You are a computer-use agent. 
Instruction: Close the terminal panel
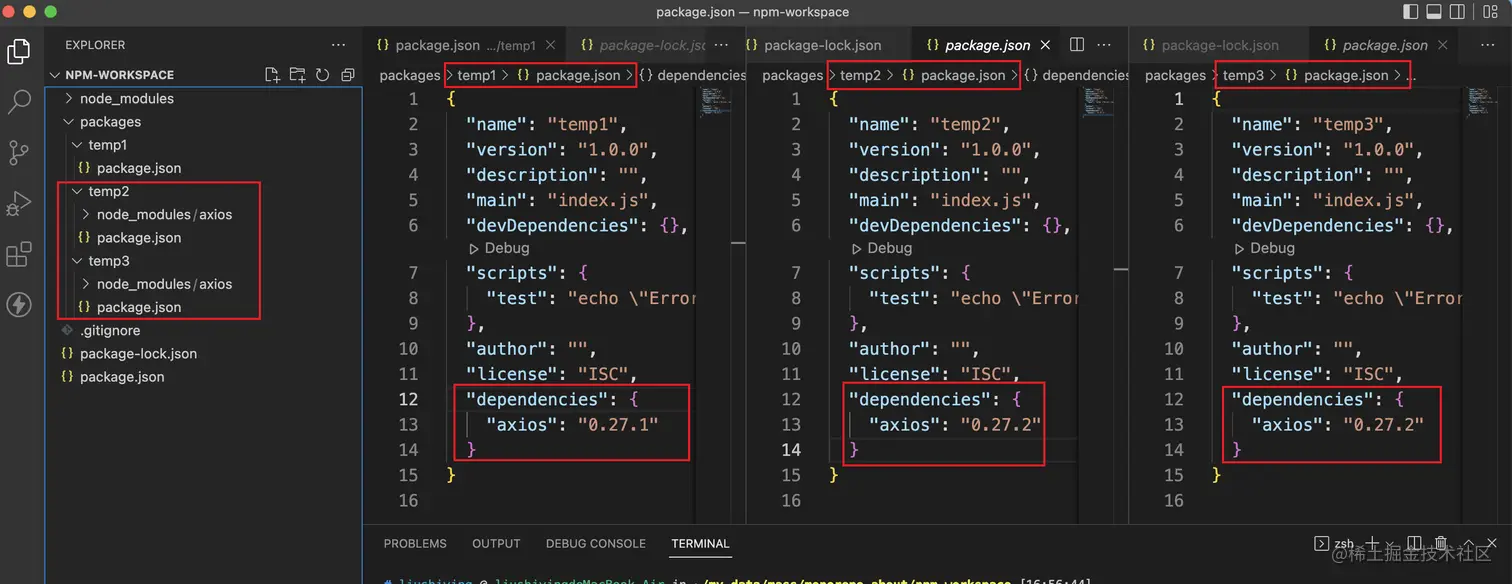(x=1492, y=543)
